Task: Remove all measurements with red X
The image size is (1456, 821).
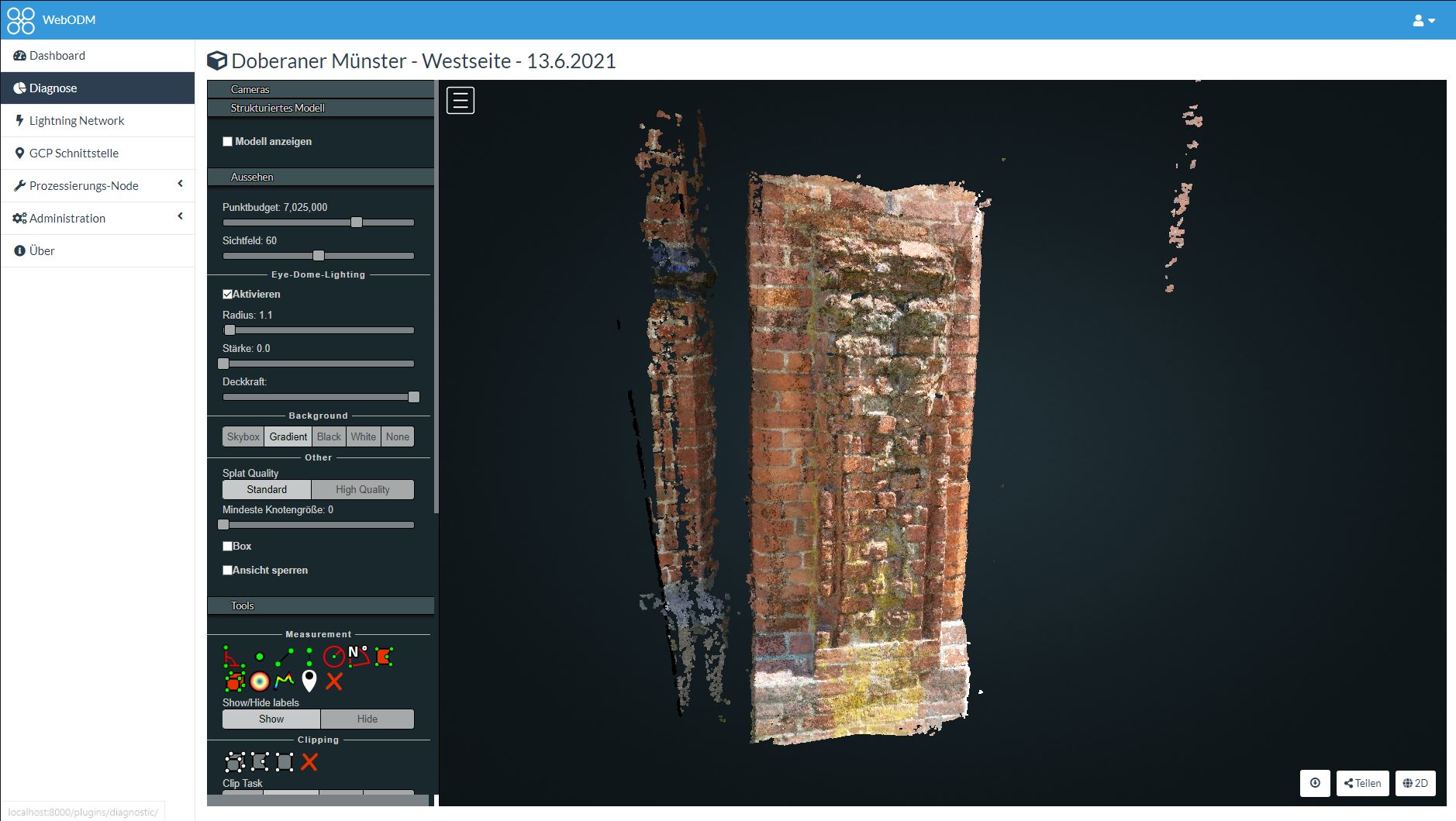Action: point(334,681)
